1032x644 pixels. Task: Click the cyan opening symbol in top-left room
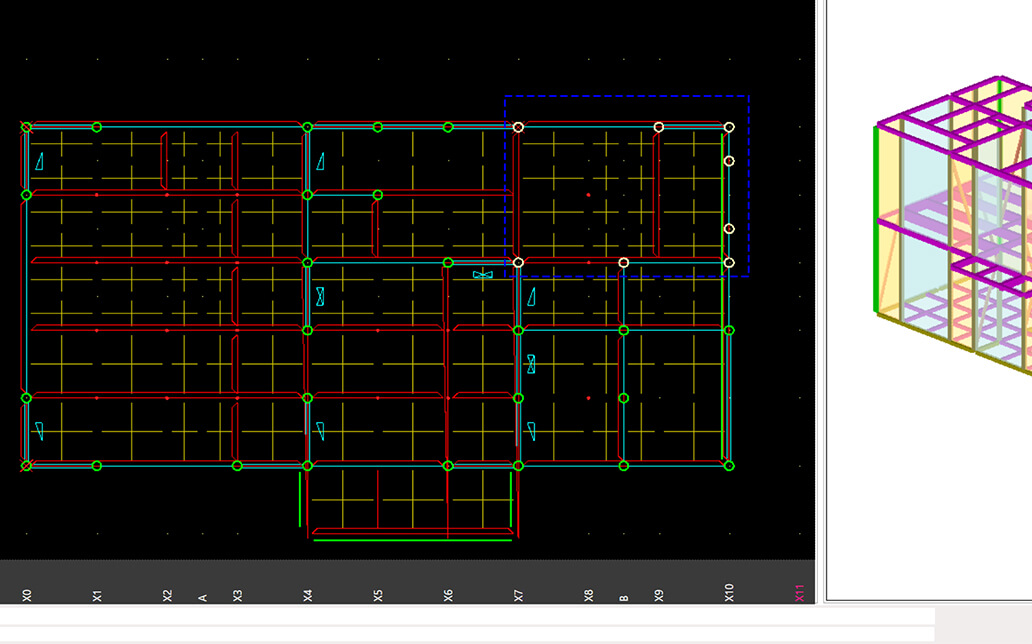[x=40, y=161]
